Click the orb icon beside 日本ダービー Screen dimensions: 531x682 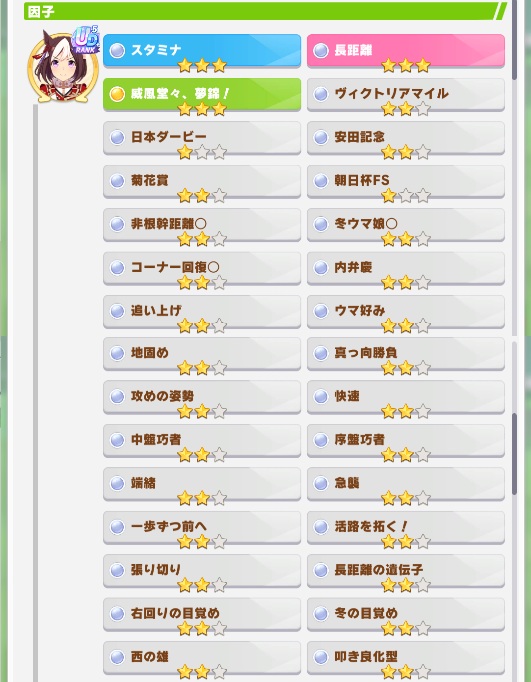click(117, 137)
